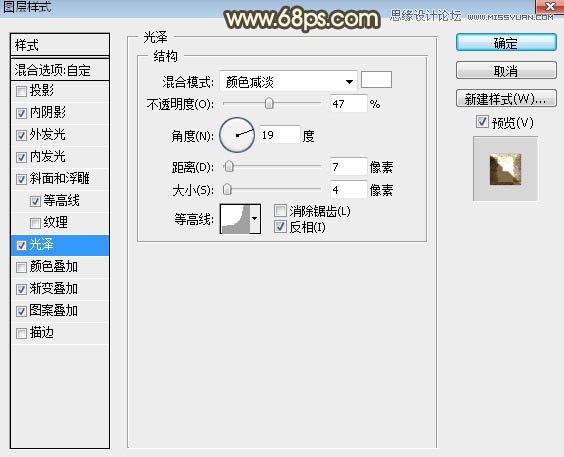Screen dimensions: 564x457
Task: Click the 确定 OK button
Action: tap(506, 43)
